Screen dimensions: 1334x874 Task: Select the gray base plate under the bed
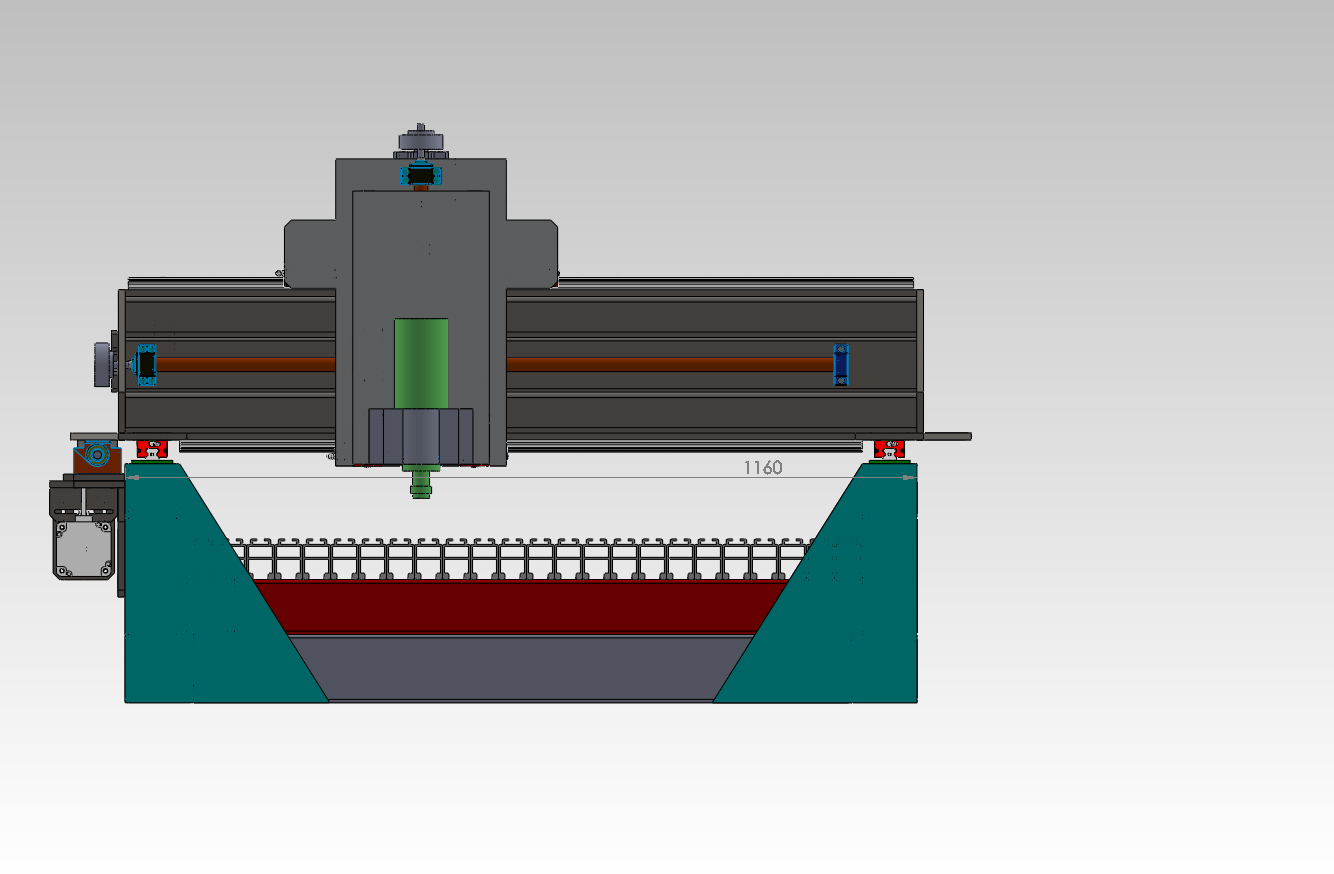pos(520,667)
